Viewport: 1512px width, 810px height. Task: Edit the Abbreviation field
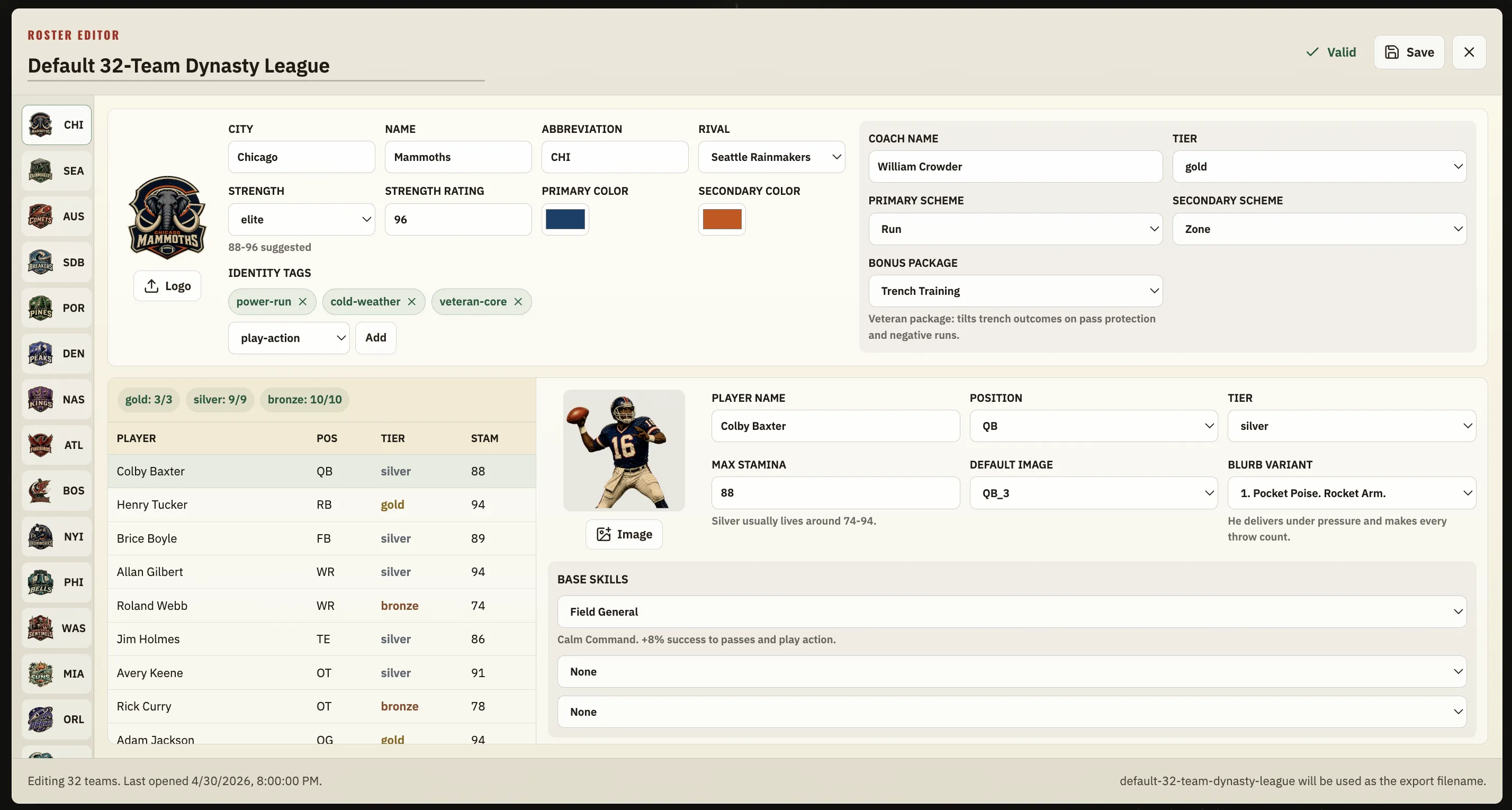(x=615, y=157)
